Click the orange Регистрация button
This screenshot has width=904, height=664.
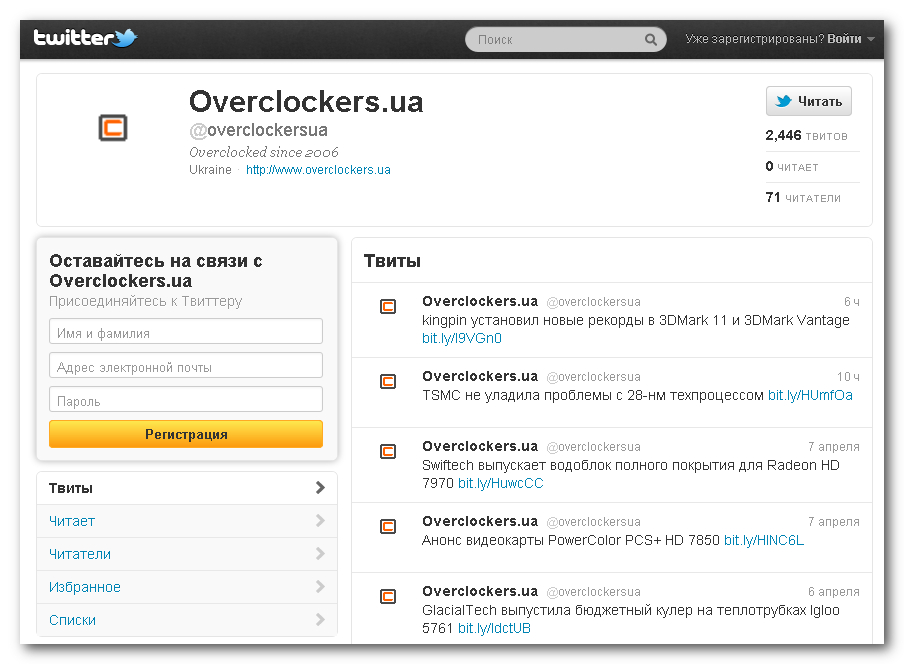tap(186, 434)
